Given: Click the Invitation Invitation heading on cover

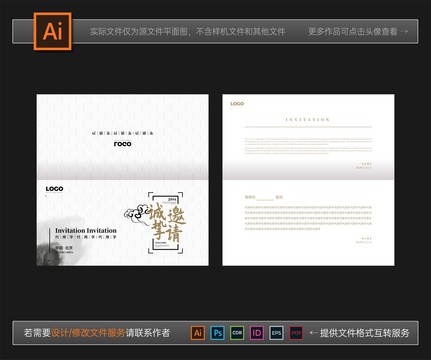Looking at the screenshot, I should coord(86,230).
